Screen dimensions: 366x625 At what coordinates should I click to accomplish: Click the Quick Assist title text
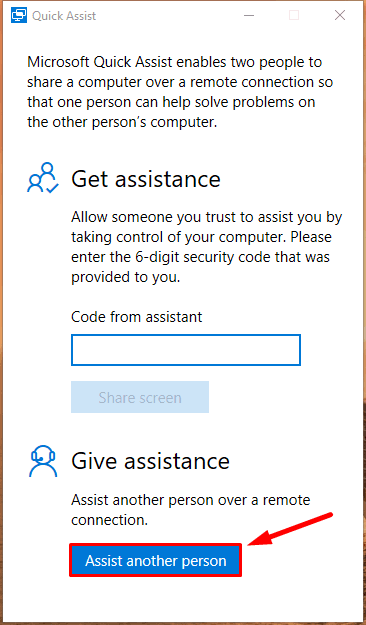[64, 16]
